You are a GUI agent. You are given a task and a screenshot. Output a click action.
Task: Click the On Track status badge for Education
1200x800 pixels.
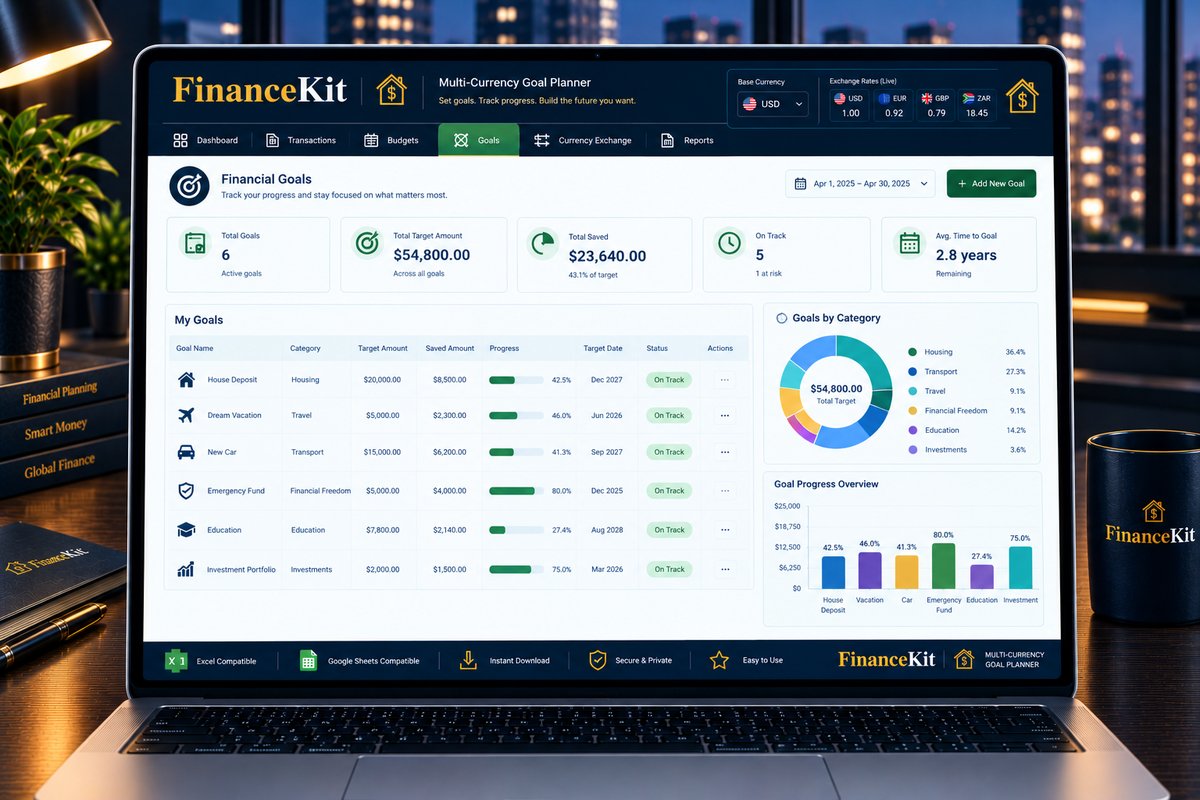[669, 530]
